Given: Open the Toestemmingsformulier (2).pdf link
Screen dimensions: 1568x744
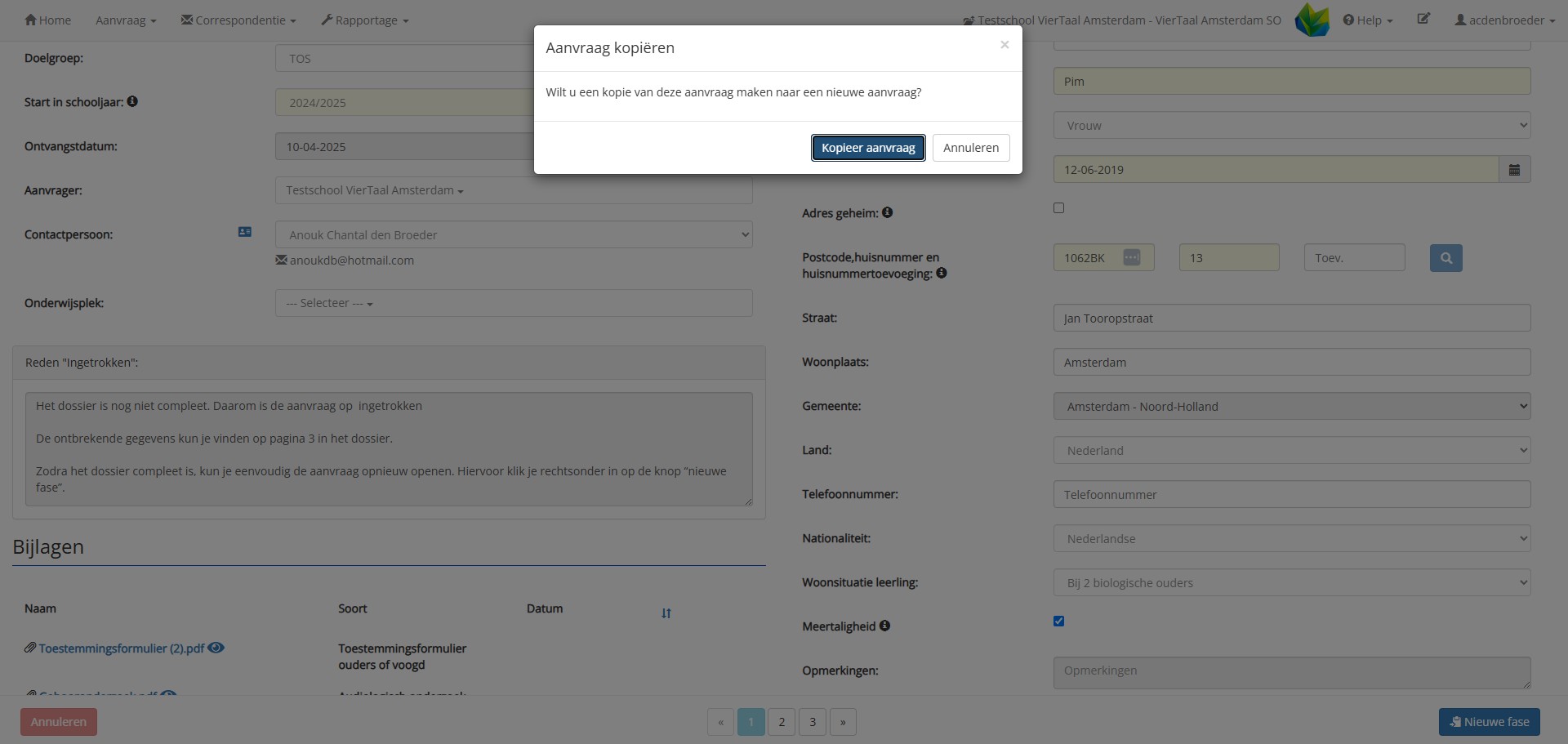Looking at the screenshot, I should (121, 648).
